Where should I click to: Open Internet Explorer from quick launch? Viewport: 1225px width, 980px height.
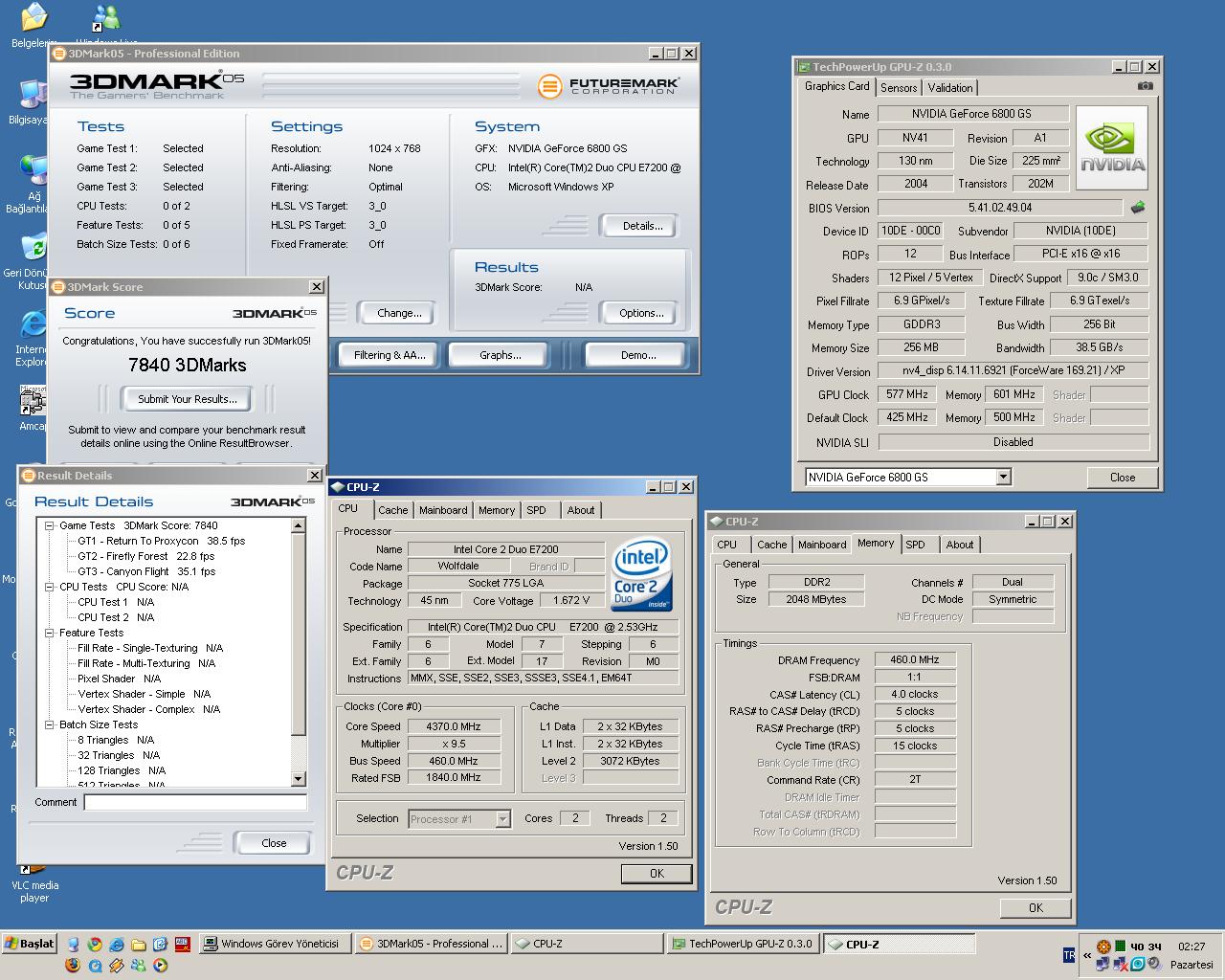click(x=117, y=944)
